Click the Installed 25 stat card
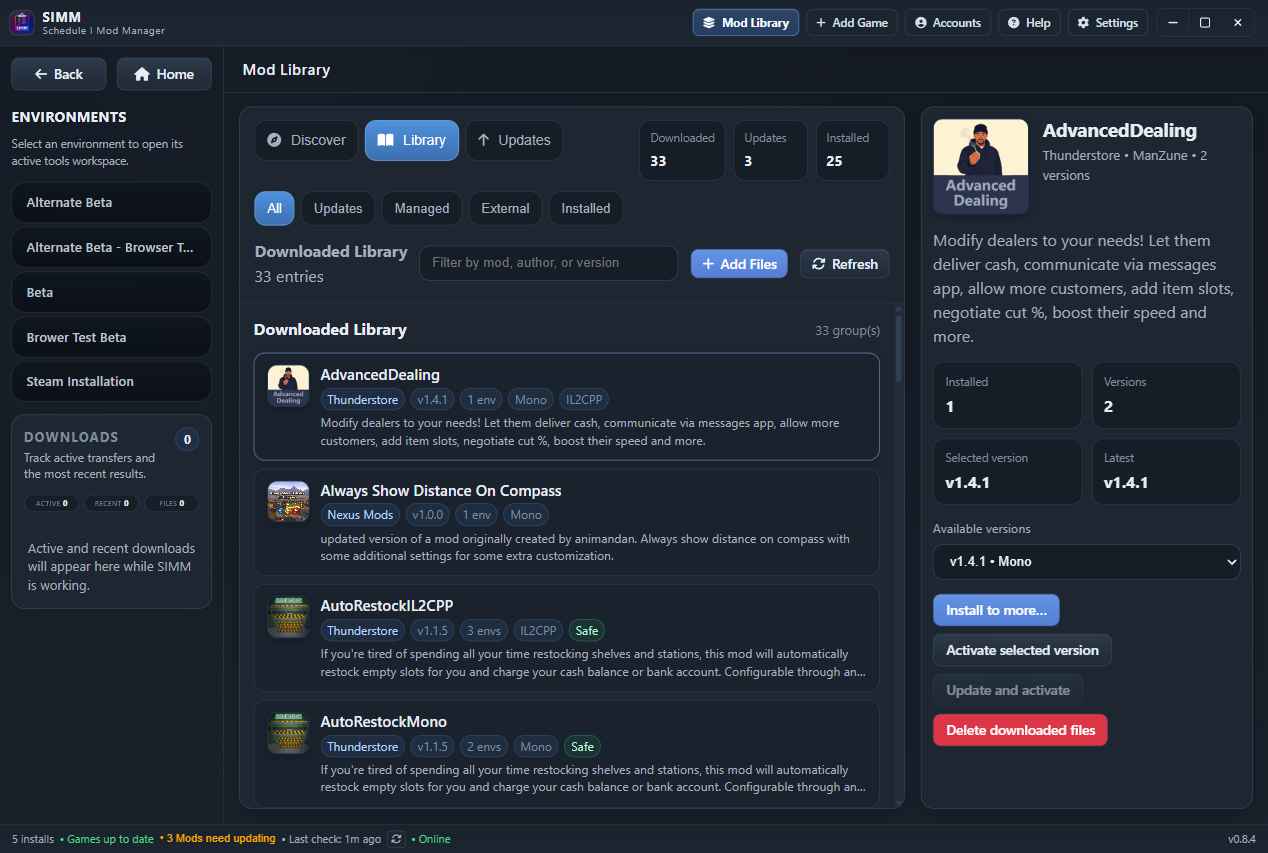This screenshot has height=853, width=1268. [851, 150]
